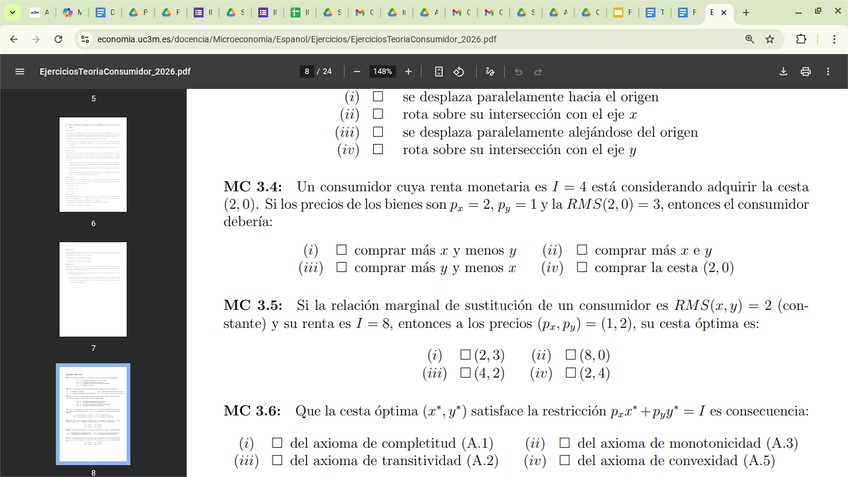Viewport: 848px width, 477px height.
Task: Switch to the yellow Google Slides tab
Action: (x=623, y=12)
